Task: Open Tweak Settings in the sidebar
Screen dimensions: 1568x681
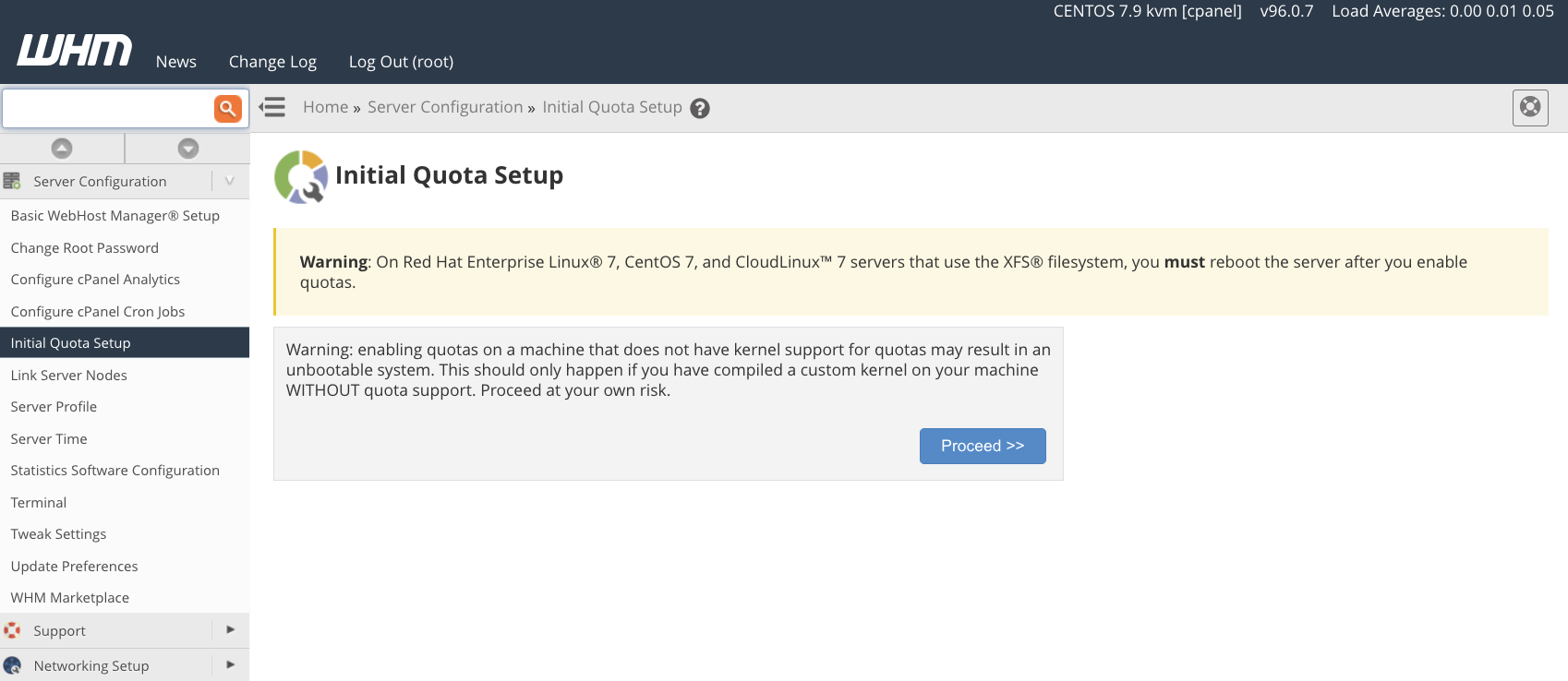Action: pyautogui.click(x=58, y=534)
